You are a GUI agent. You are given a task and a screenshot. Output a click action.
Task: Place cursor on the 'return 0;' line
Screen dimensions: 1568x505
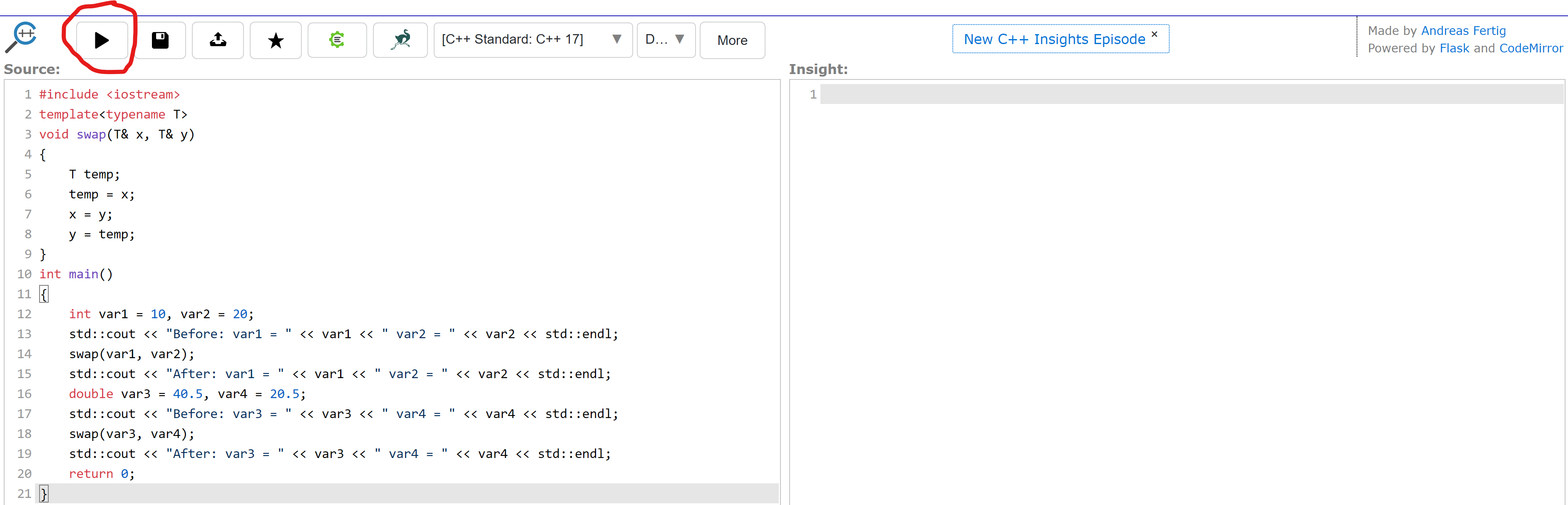coord(102,473)
